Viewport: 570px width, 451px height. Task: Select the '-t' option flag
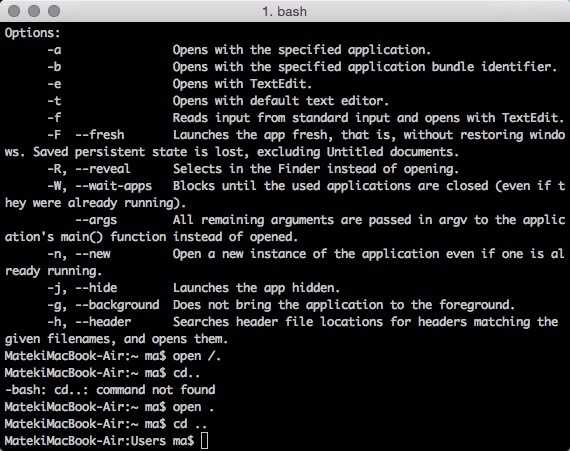[54, 101]
